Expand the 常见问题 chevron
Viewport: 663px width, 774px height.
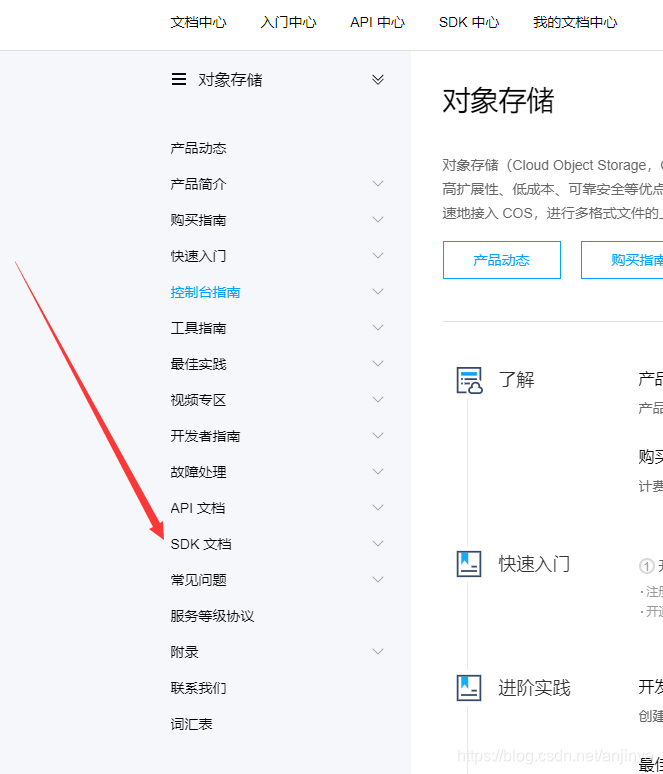[378, 580]
